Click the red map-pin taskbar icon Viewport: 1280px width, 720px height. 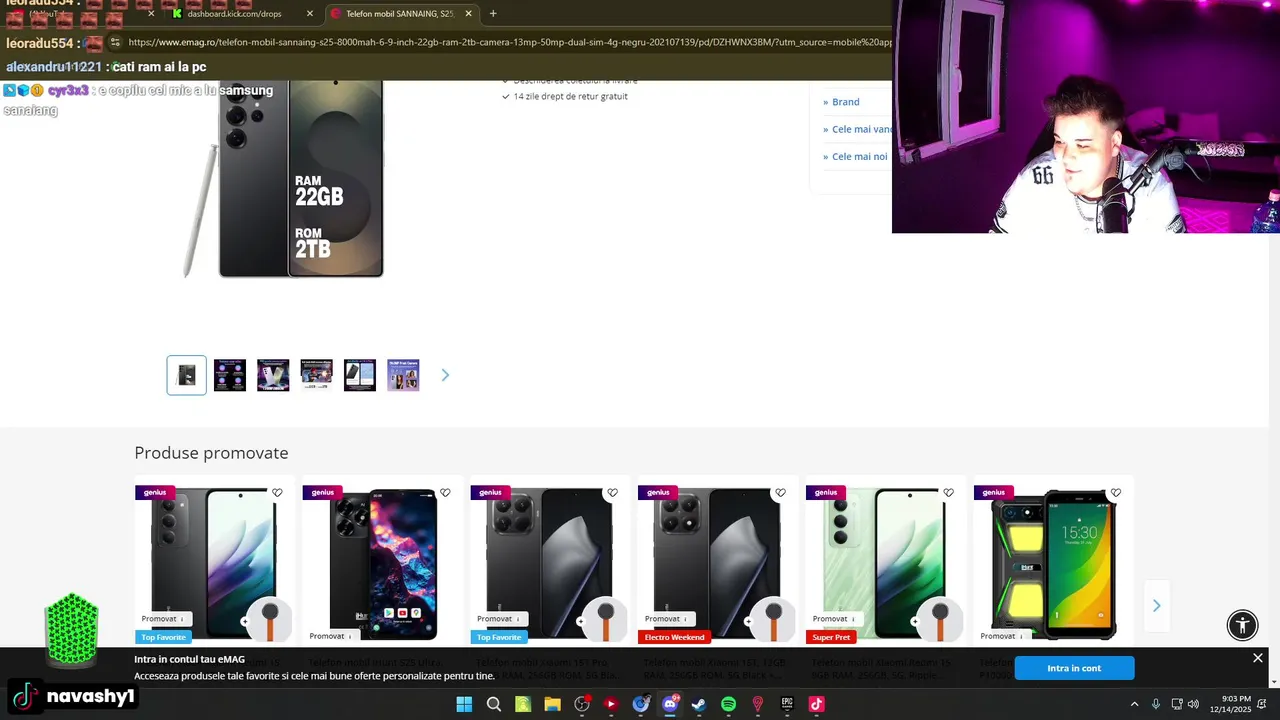coord(758,704)
